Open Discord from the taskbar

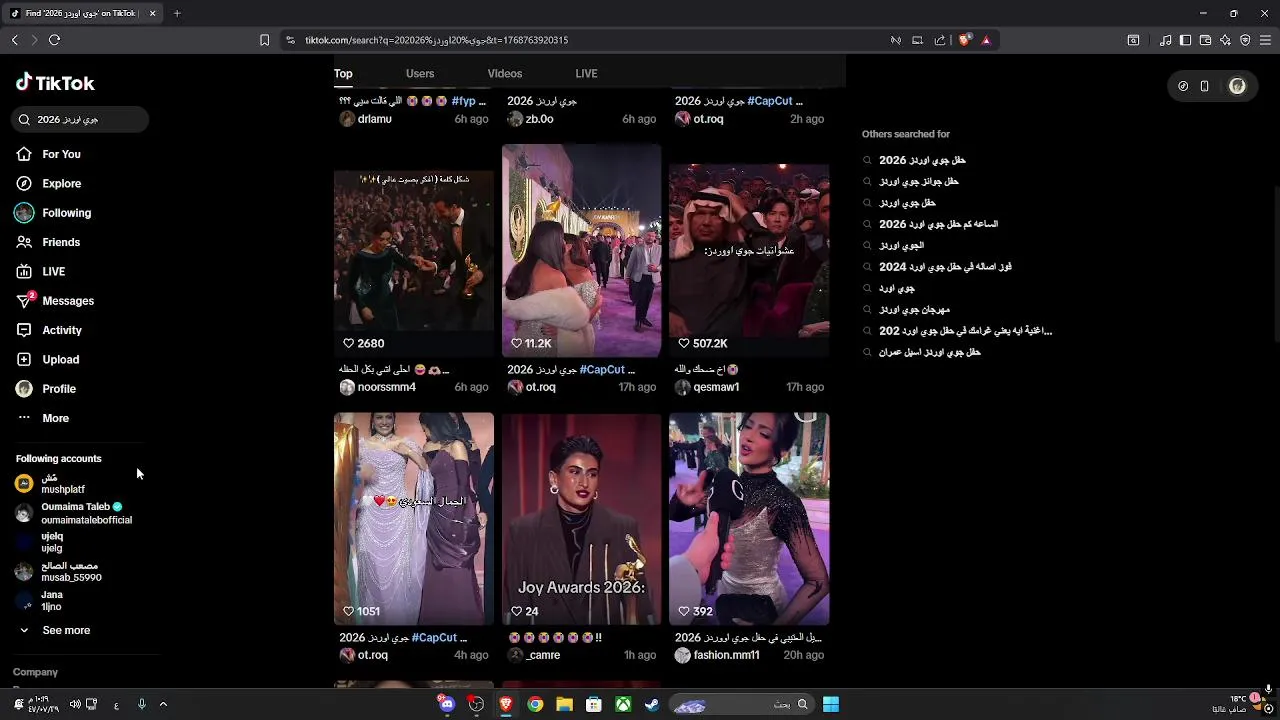[447, 704]
